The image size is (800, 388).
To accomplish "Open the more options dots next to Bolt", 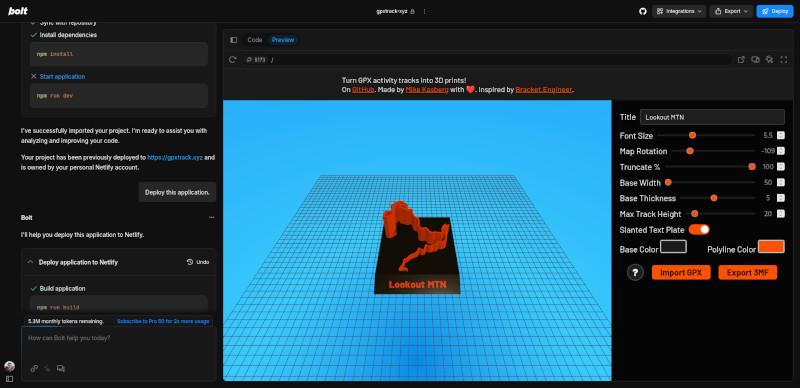I will click(211, 217).
